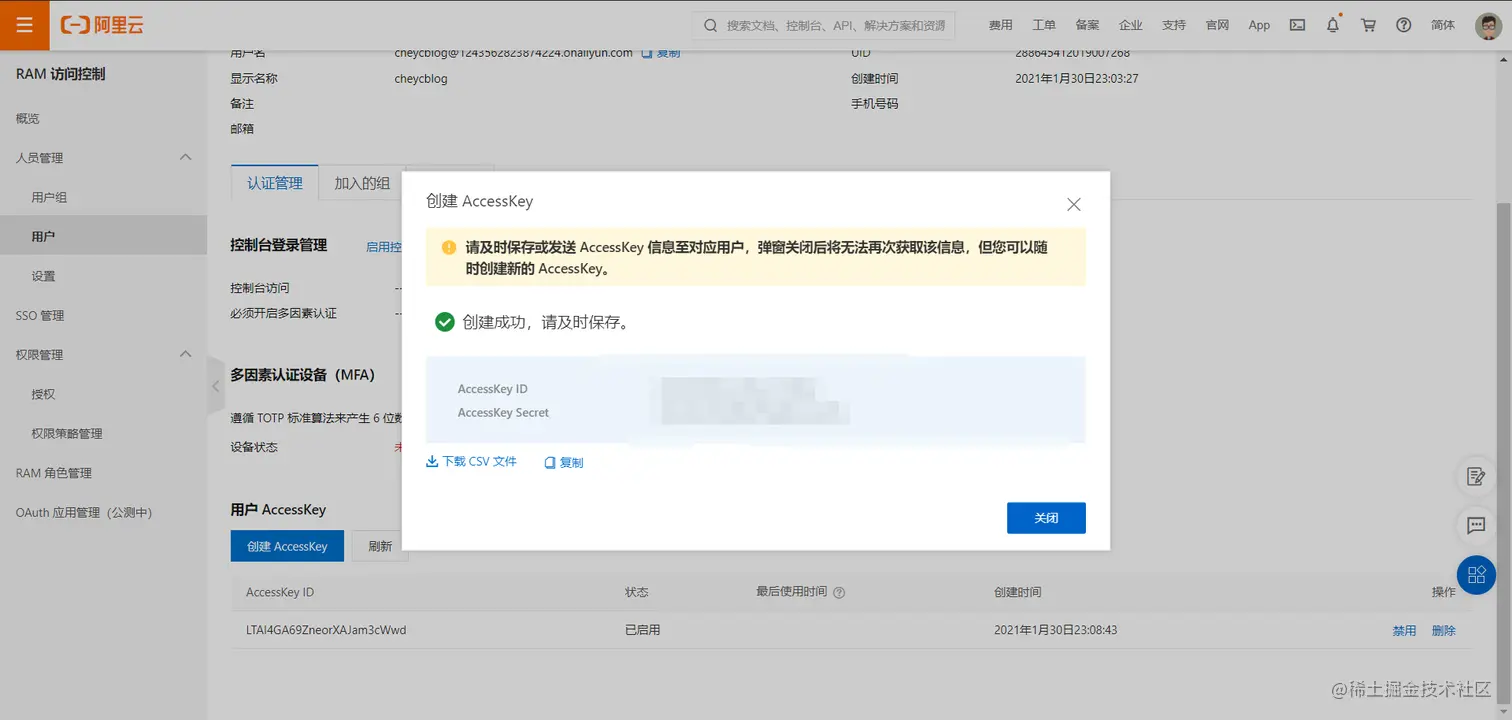Click the 刷新 button

[x=380, y=546]
